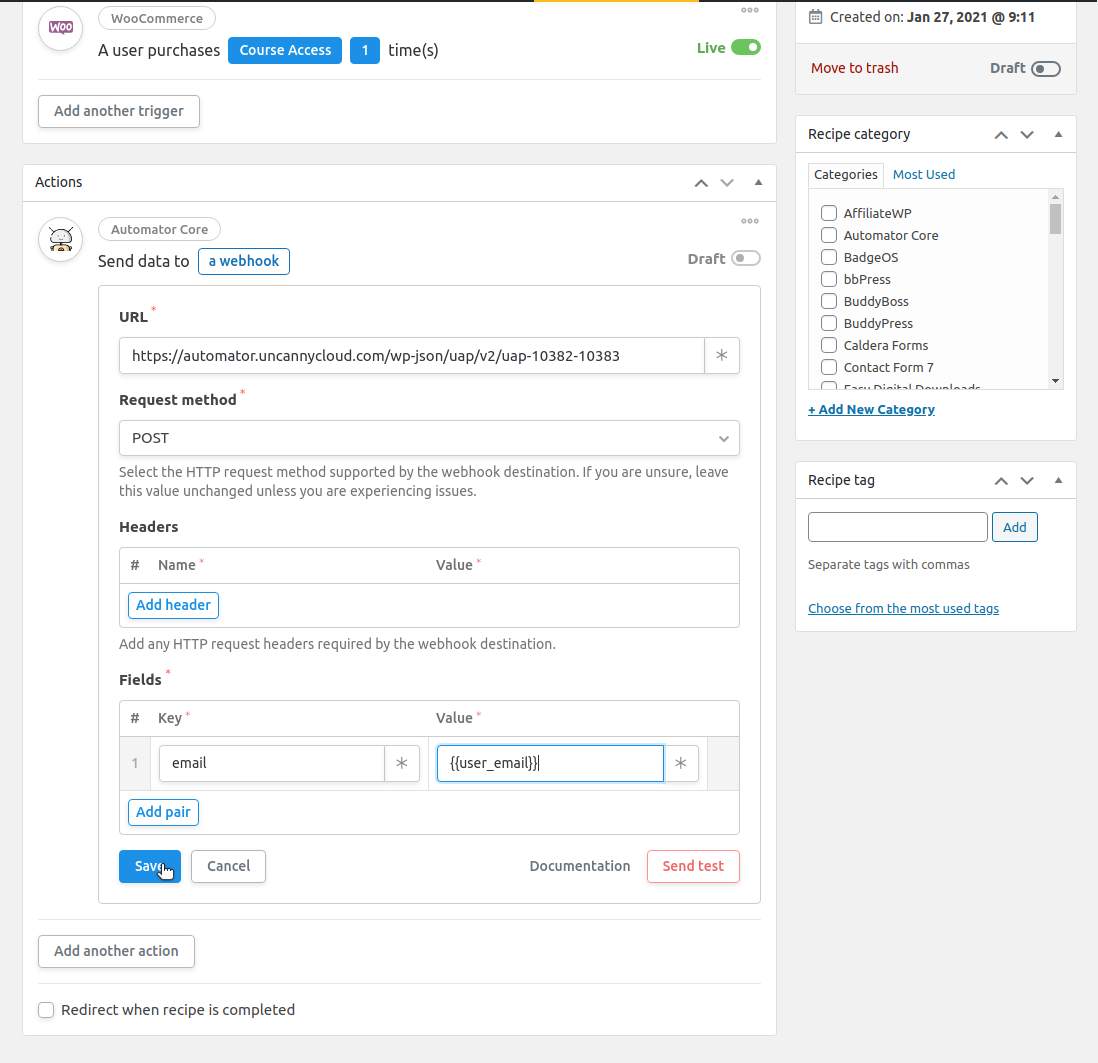Open the WooCommerce trigger three-dot menu
1098x1063 pixels.
coord(750,10)
